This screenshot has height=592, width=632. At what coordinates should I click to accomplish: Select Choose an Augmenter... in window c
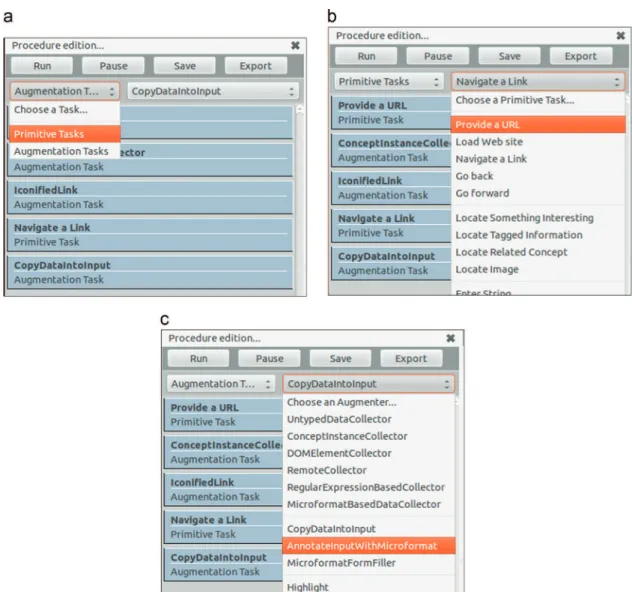[369, 402]
